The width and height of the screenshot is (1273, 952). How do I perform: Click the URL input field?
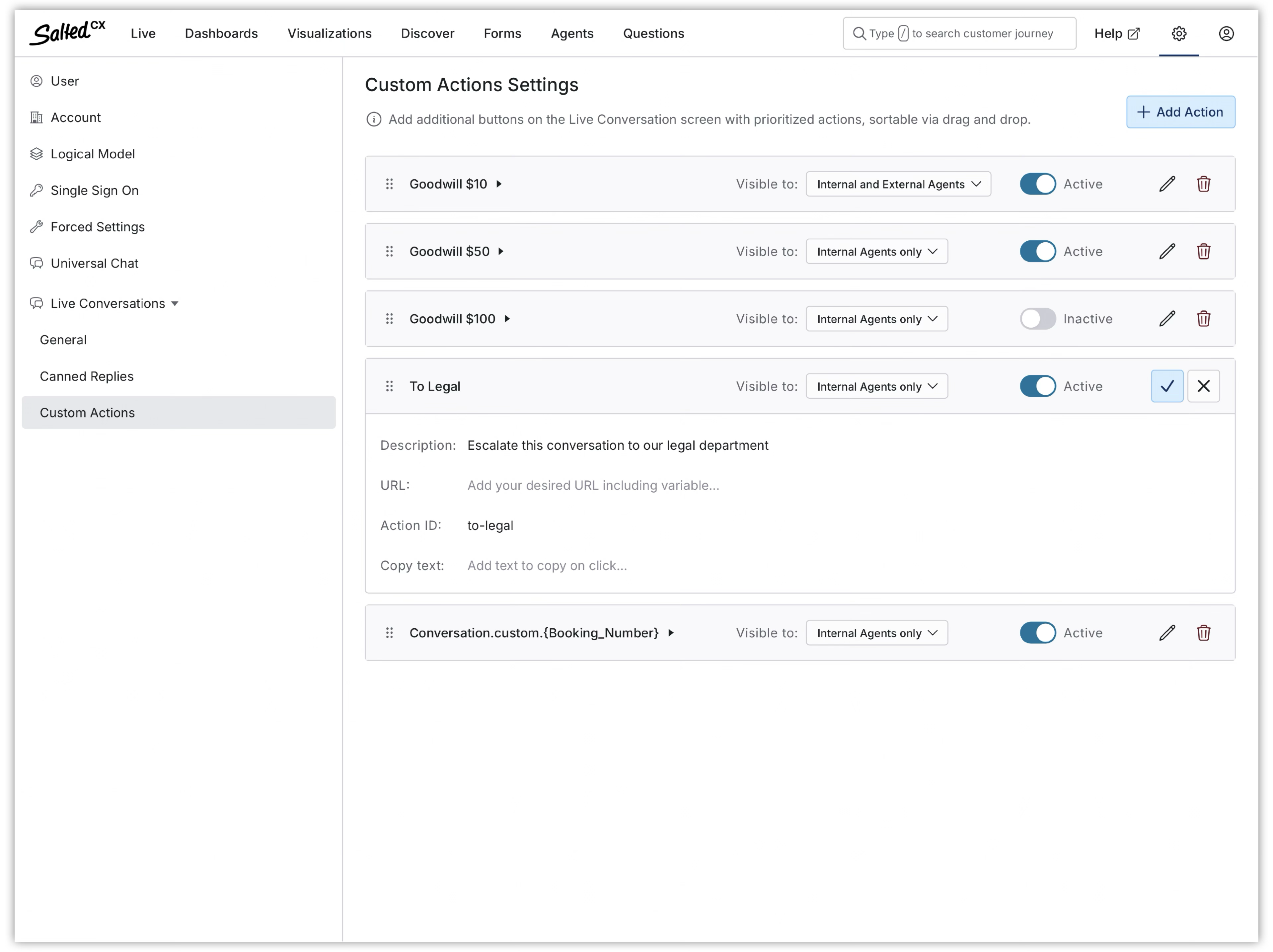[593, 485]
